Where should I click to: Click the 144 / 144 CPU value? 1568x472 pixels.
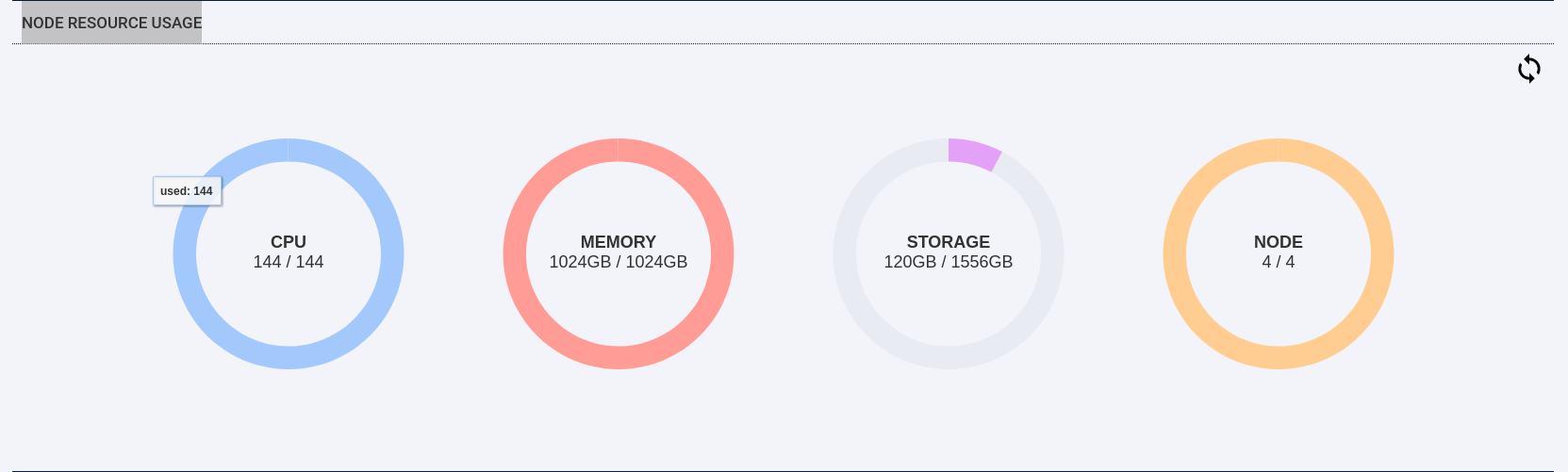[289, 262]
